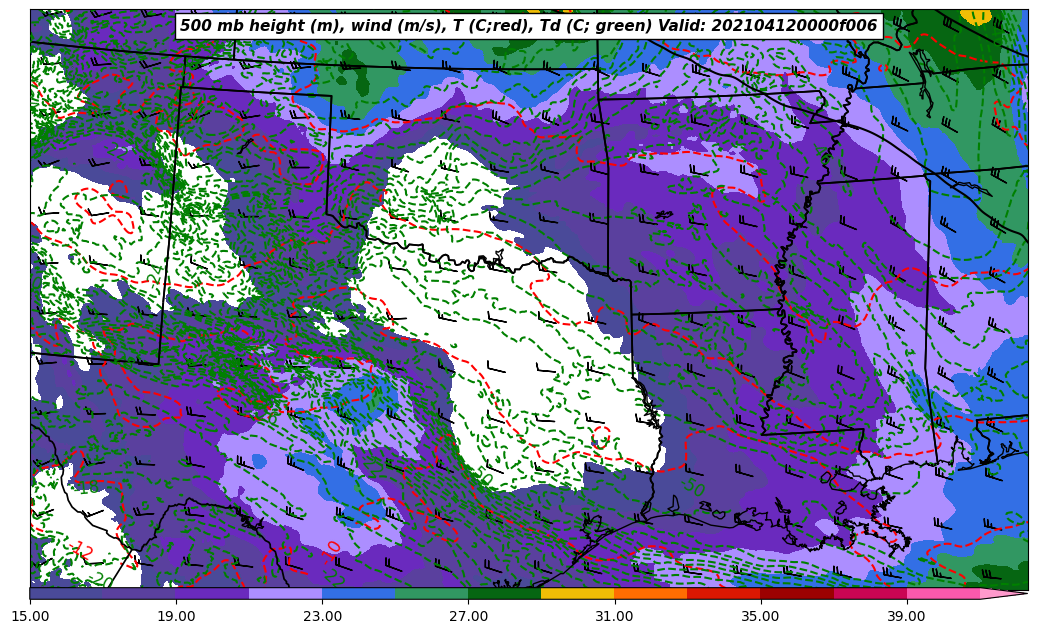
Task: Click the plot title text box
Action: click(x=528, y=26)
